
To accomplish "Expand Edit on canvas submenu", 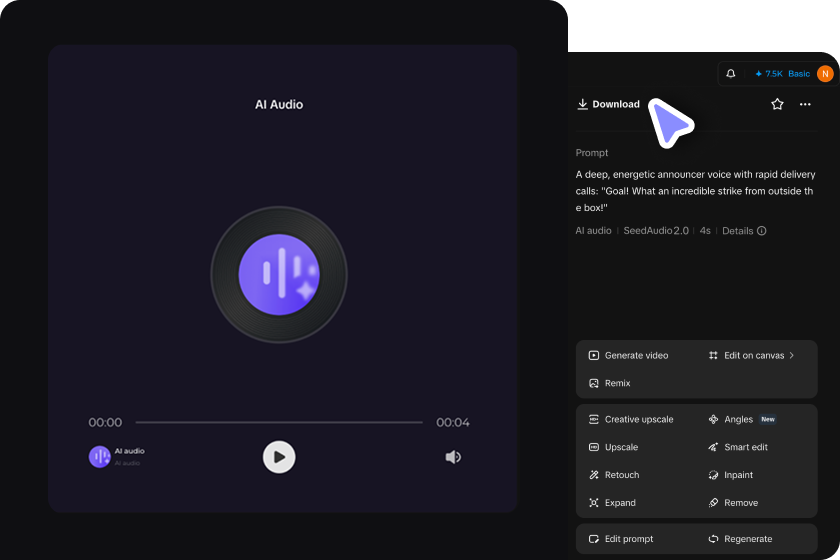I will coord(751,355).
